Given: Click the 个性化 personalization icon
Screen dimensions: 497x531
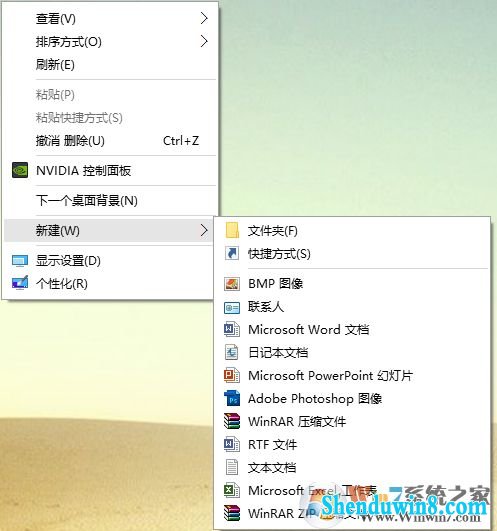Looking at the screenshot, I should [x=20, y=283].
